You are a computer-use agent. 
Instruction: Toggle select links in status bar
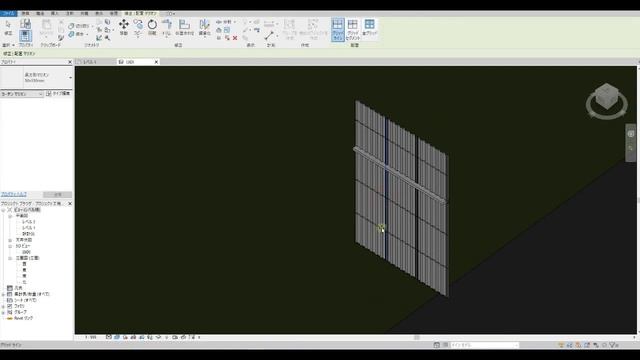561,345
